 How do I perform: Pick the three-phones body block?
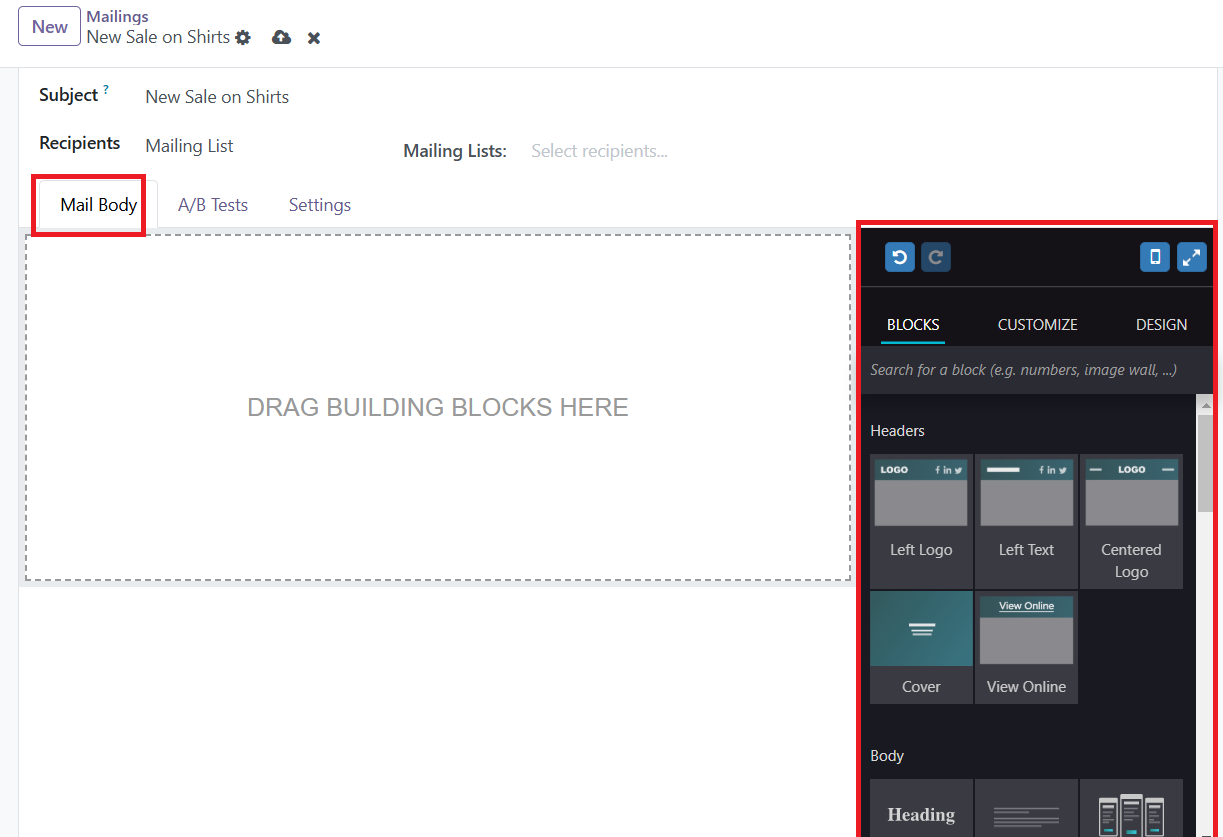tap(1131, 808)
